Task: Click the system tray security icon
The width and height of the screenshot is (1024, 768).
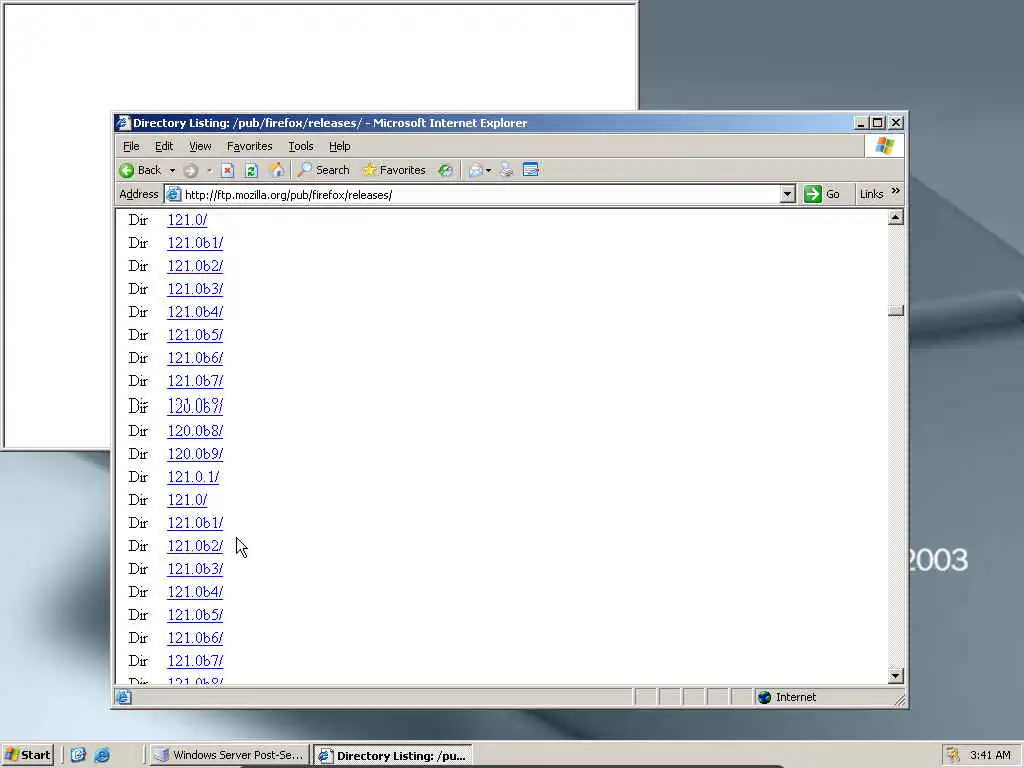Action: pos(953,755)
